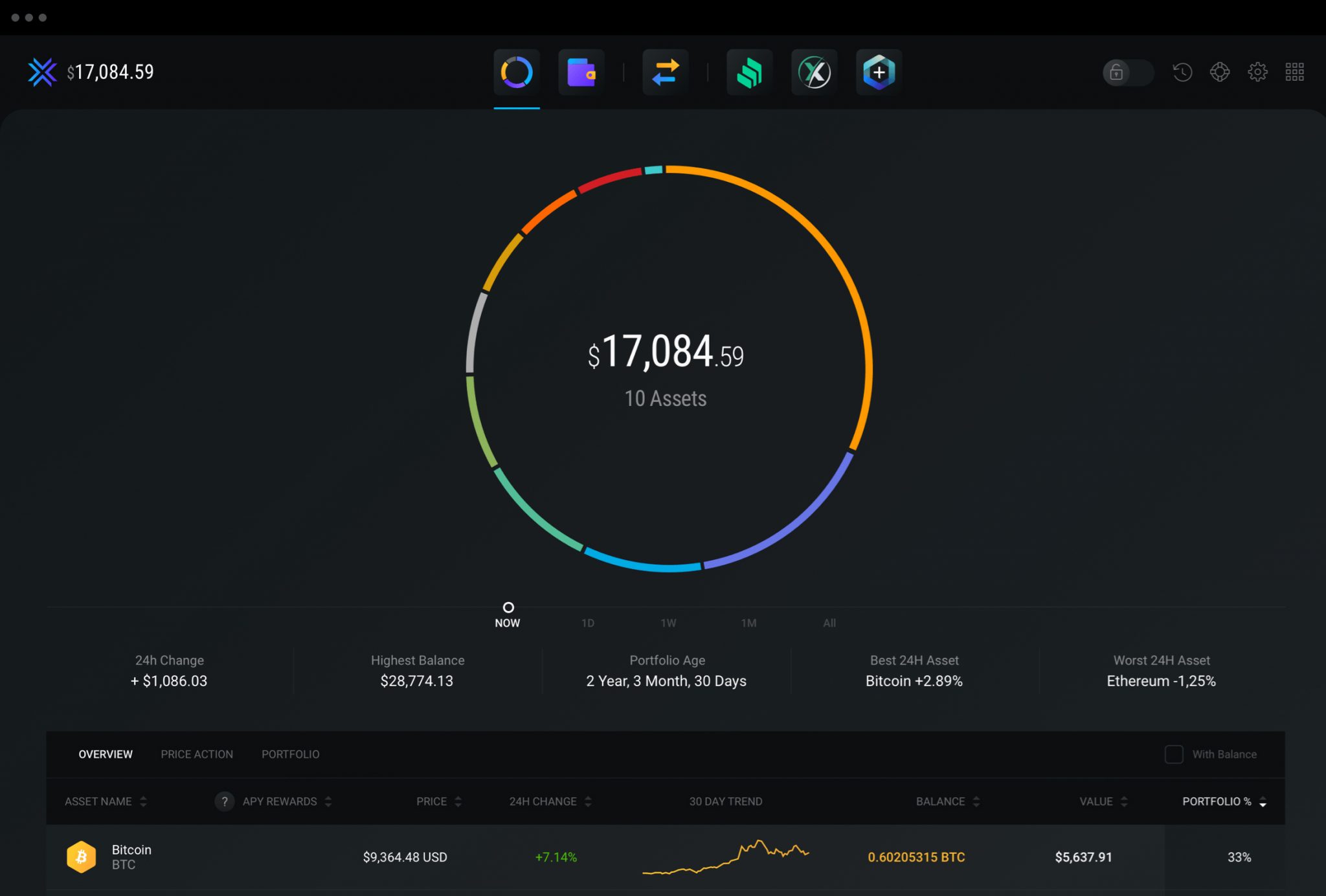
Task: Enable the With Balance checkbox
Action: click(x=1173, y=754)
